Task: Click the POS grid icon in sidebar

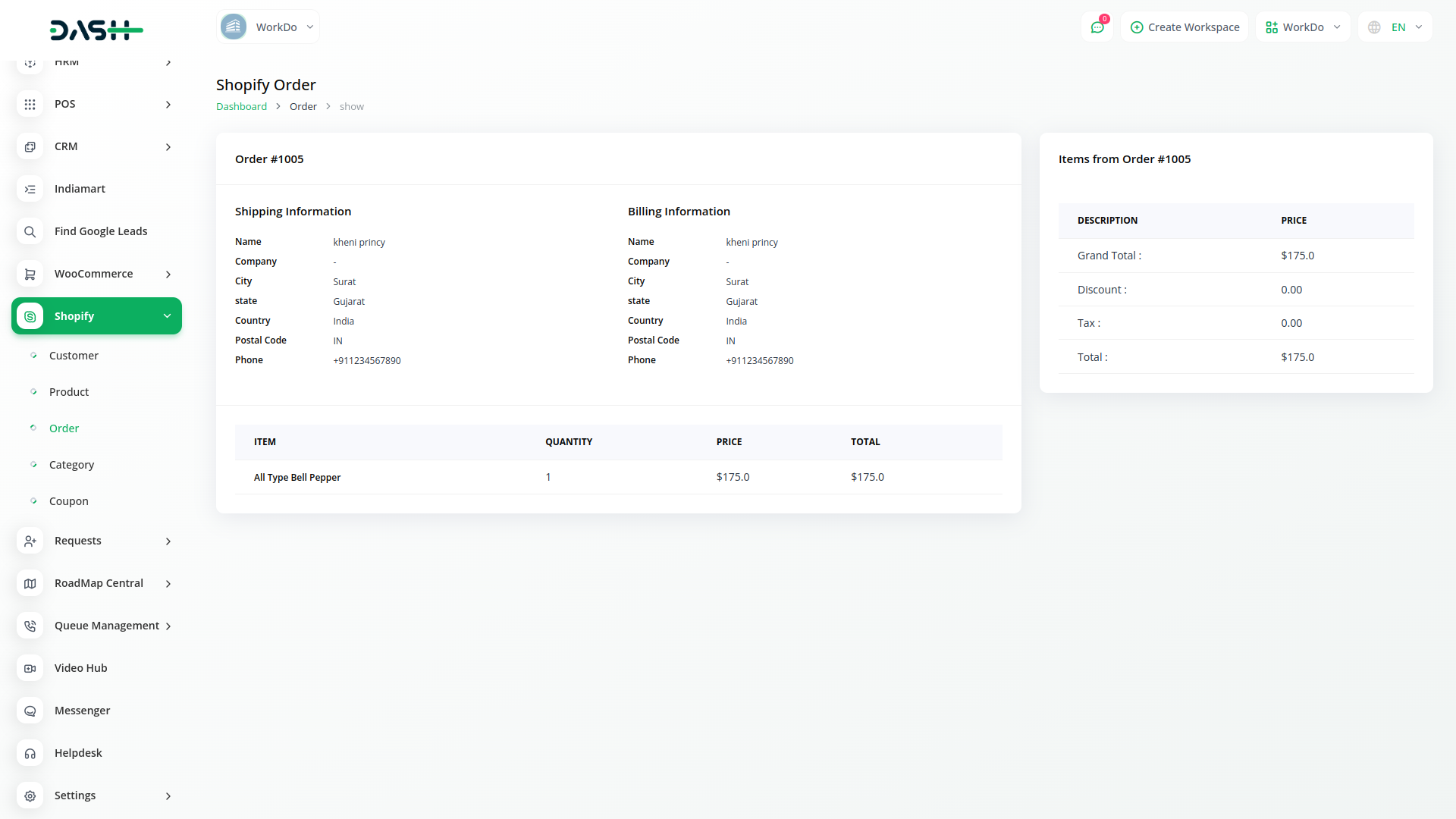Action: pyautogui.click(x=30, y=104)
